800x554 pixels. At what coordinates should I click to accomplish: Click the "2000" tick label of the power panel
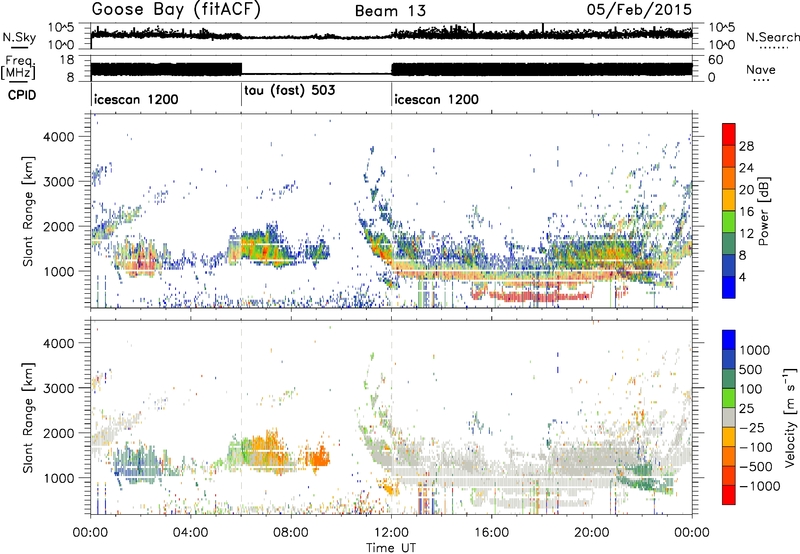pyautogui.click(x=59, y=226)
